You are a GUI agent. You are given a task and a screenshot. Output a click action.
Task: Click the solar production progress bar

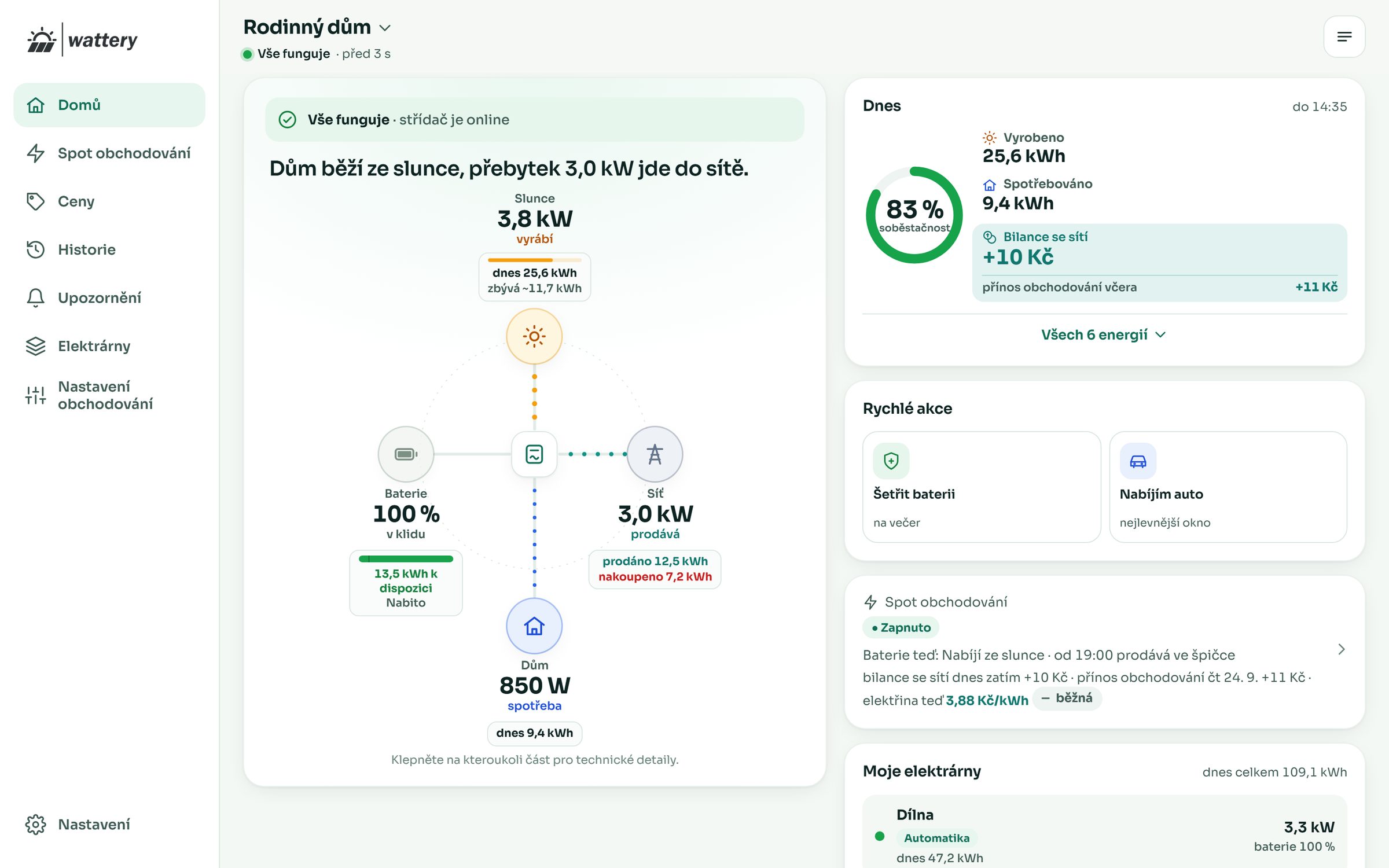click(534, 260)
